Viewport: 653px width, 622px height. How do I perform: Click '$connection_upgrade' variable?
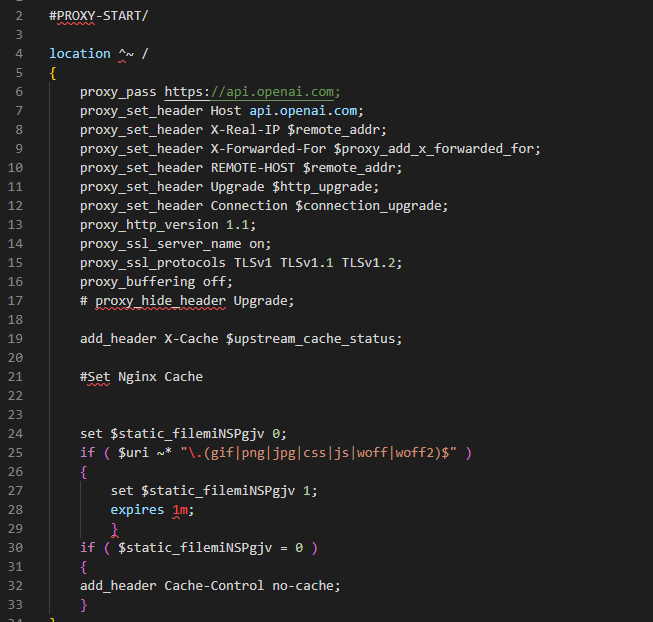[368, 206]
